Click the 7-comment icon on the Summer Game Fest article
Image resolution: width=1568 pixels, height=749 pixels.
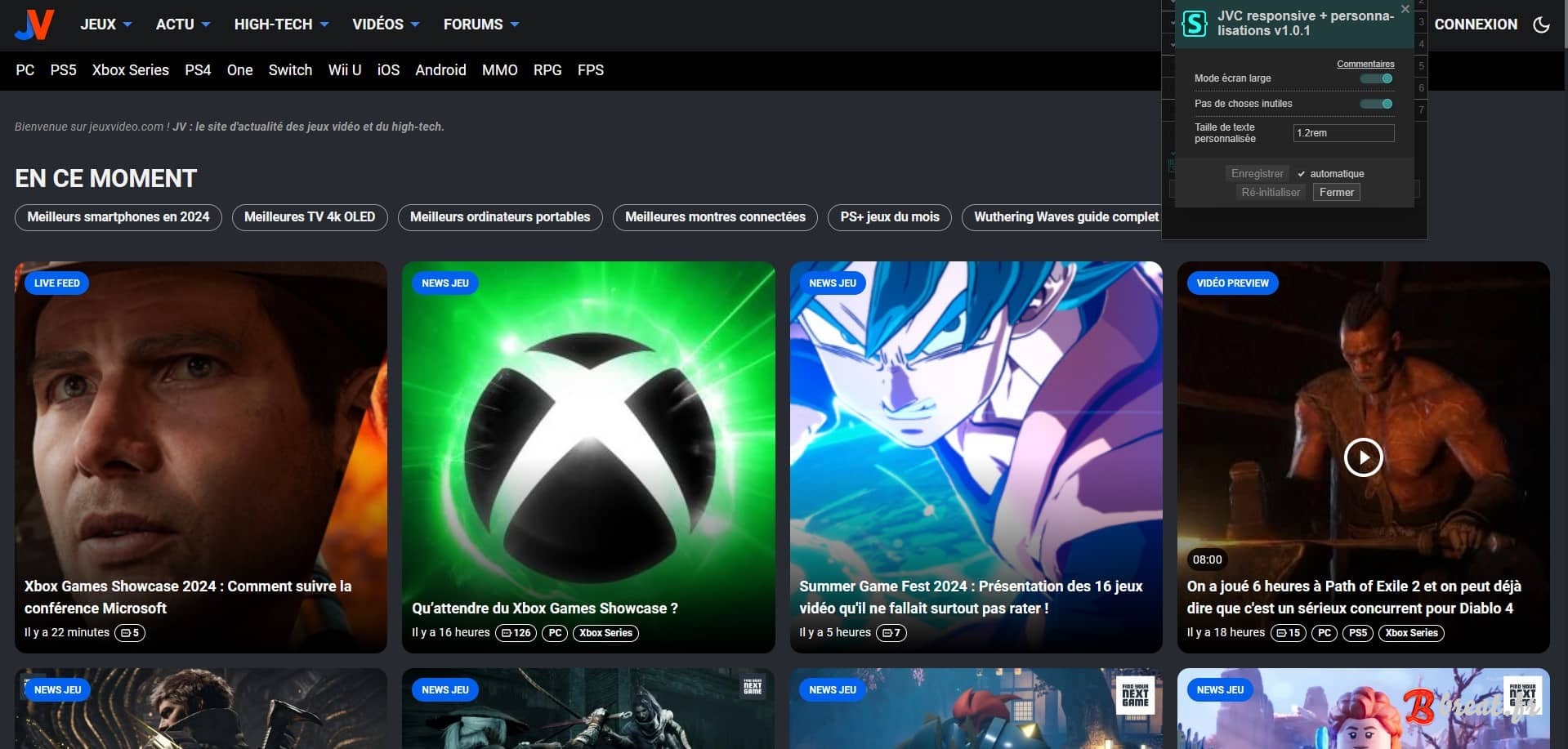click(x=891, y=631)
